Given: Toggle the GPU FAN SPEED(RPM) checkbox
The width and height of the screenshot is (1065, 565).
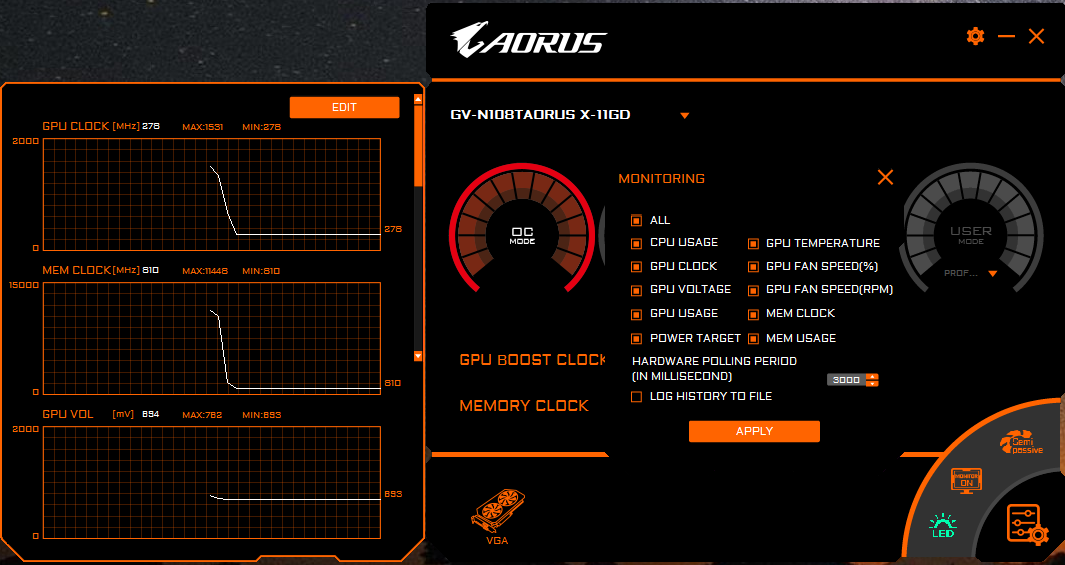Looking at the screenshot, I should click(753, 291).
